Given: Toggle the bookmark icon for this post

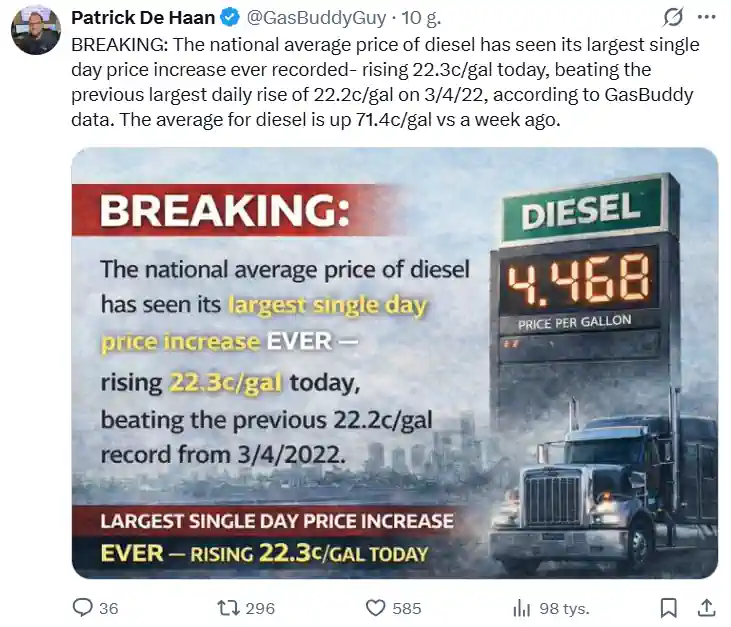Looking at the screenshot, I should pos(669,607).
